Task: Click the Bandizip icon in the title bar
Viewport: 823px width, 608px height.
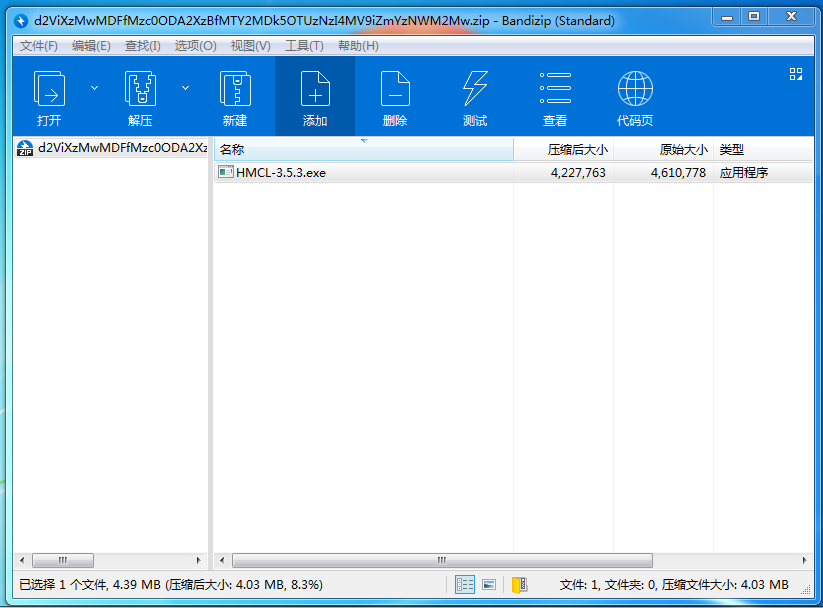Action: click(21, 21)
